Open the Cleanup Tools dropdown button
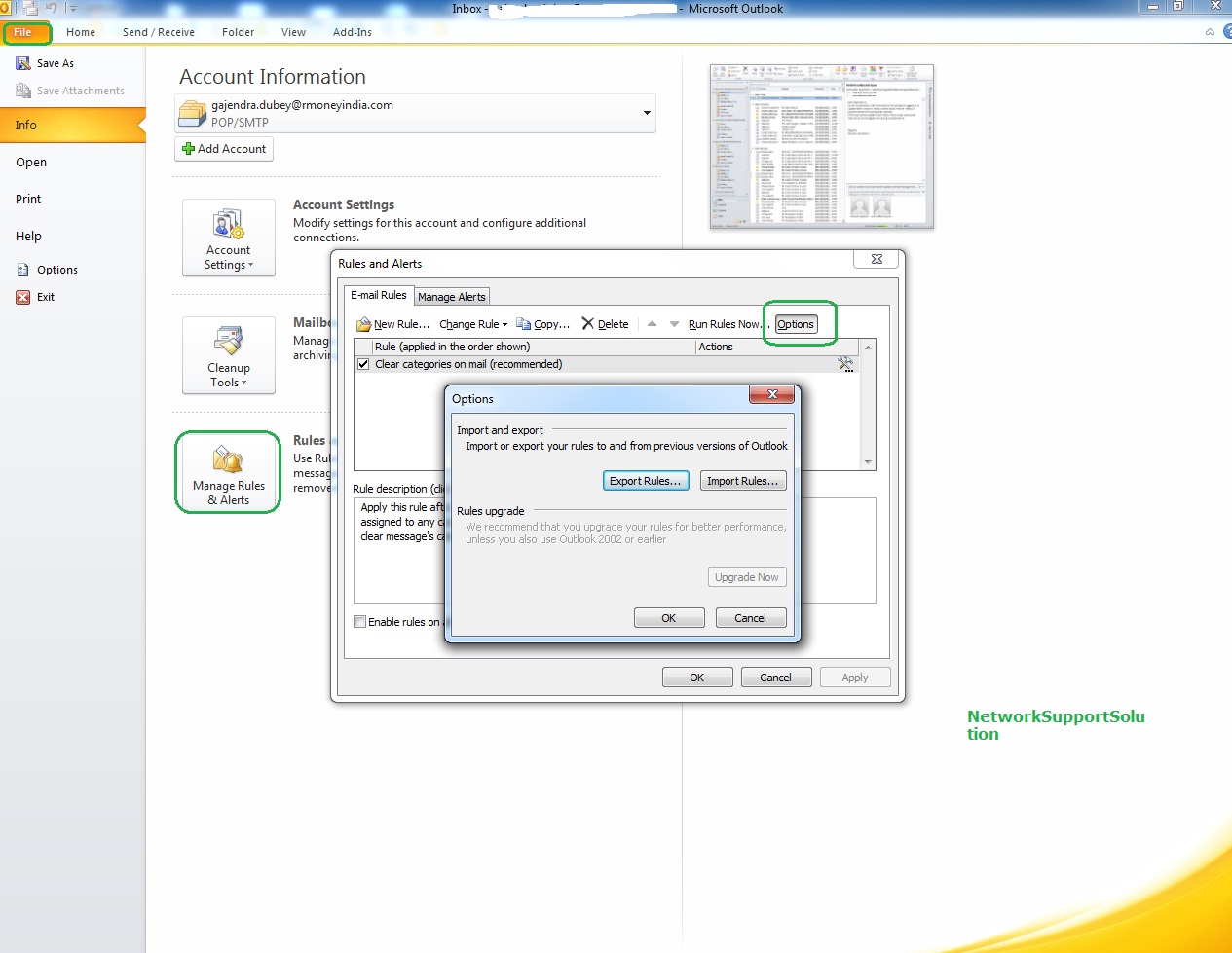Image resolution: width=1232 pixels, height=953 pixels. [229, 355]
